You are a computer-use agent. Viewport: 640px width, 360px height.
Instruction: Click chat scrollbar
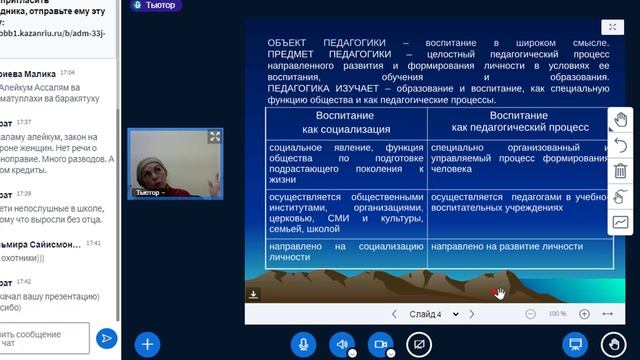118,214
